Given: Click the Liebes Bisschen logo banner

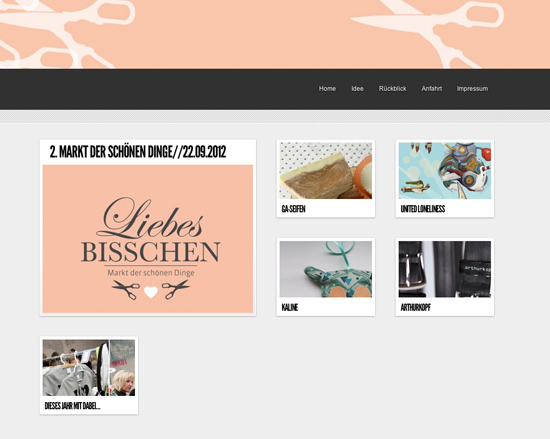Looking at the screenshot, I should click(x=148, y=239).
